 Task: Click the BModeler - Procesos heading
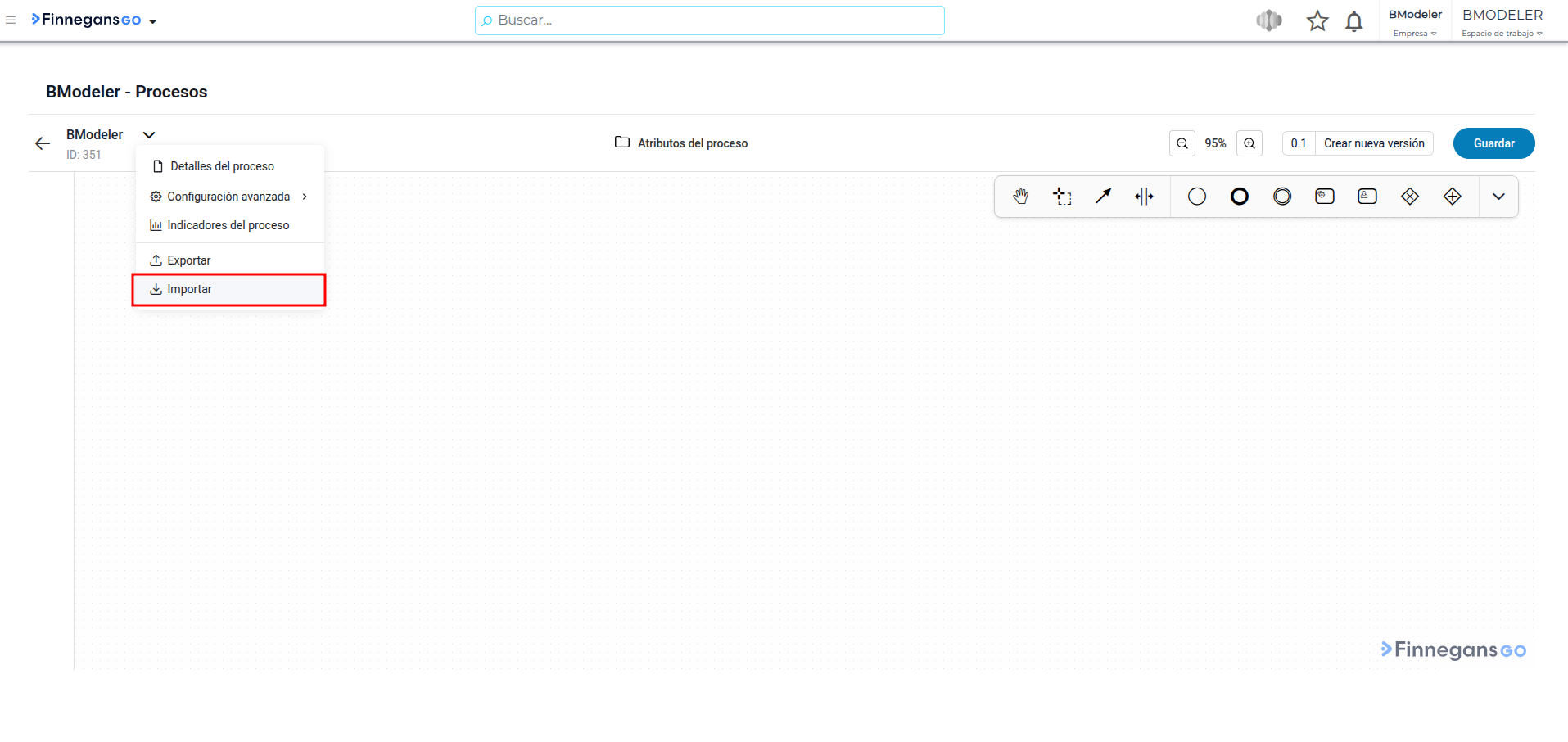pos(127,92)
